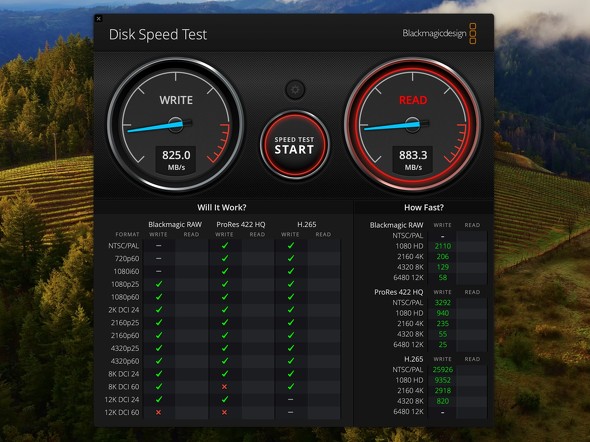Select Blackmagic RAW 2160 4K value 206
This screenshot has height=442, width=590.
click(x=442, y=257)
